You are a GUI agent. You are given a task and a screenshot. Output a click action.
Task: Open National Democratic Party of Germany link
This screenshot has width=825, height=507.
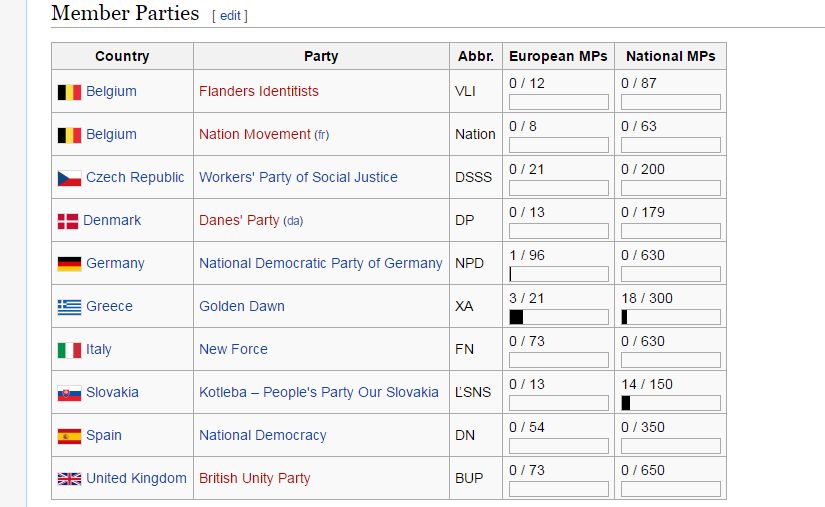click(x=320, y=263)
